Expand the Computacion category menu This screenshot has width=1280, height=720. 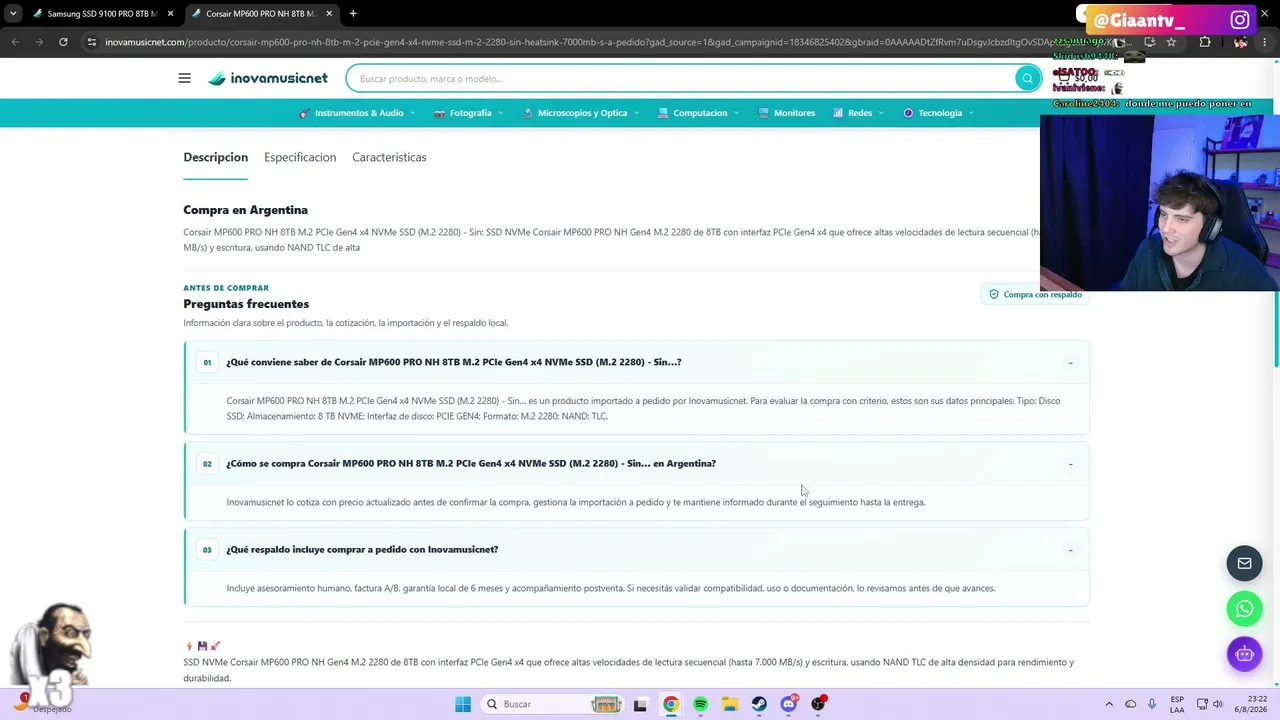coord(699,113)
